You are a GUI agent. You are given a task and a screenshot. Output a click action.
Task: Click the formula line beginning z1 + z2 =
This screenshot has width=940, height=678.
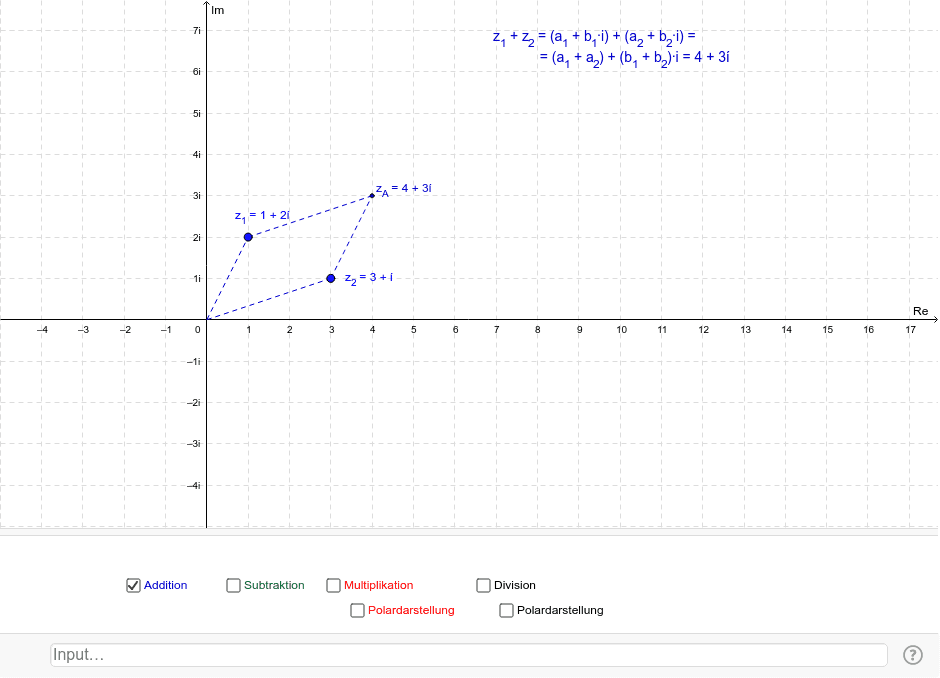594,38
